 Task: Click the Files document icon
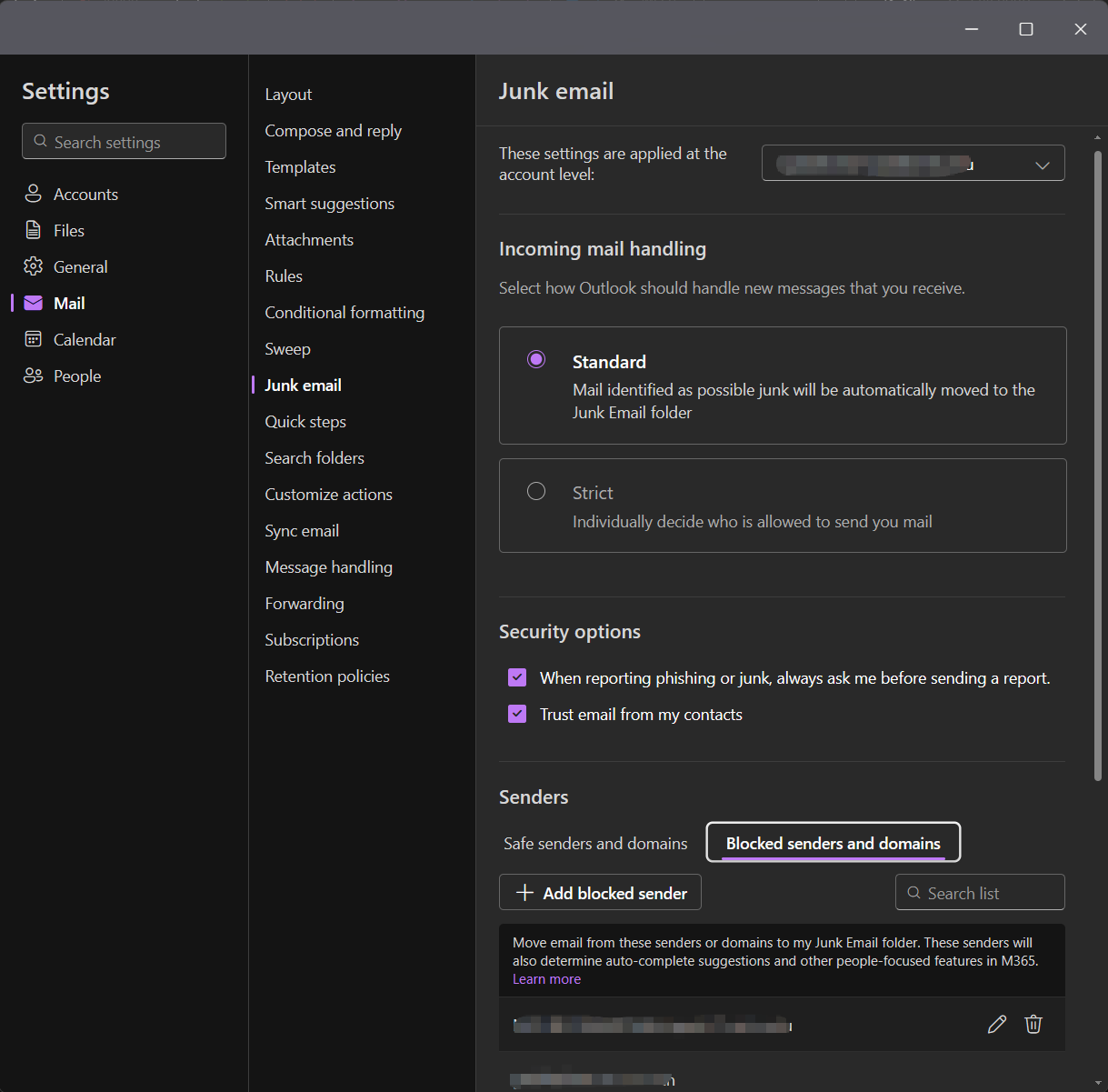click(x=34, y=230)
